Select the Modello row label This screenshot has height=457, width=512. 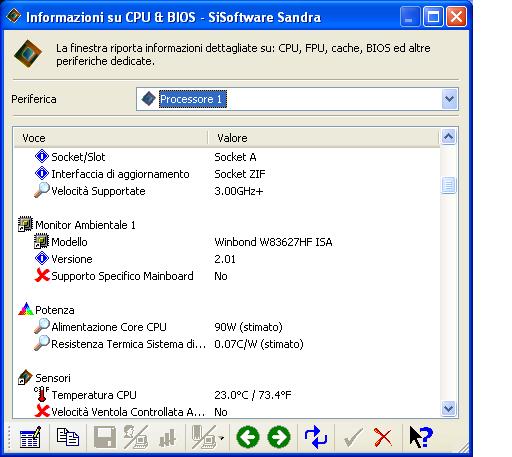pos(69,242)
